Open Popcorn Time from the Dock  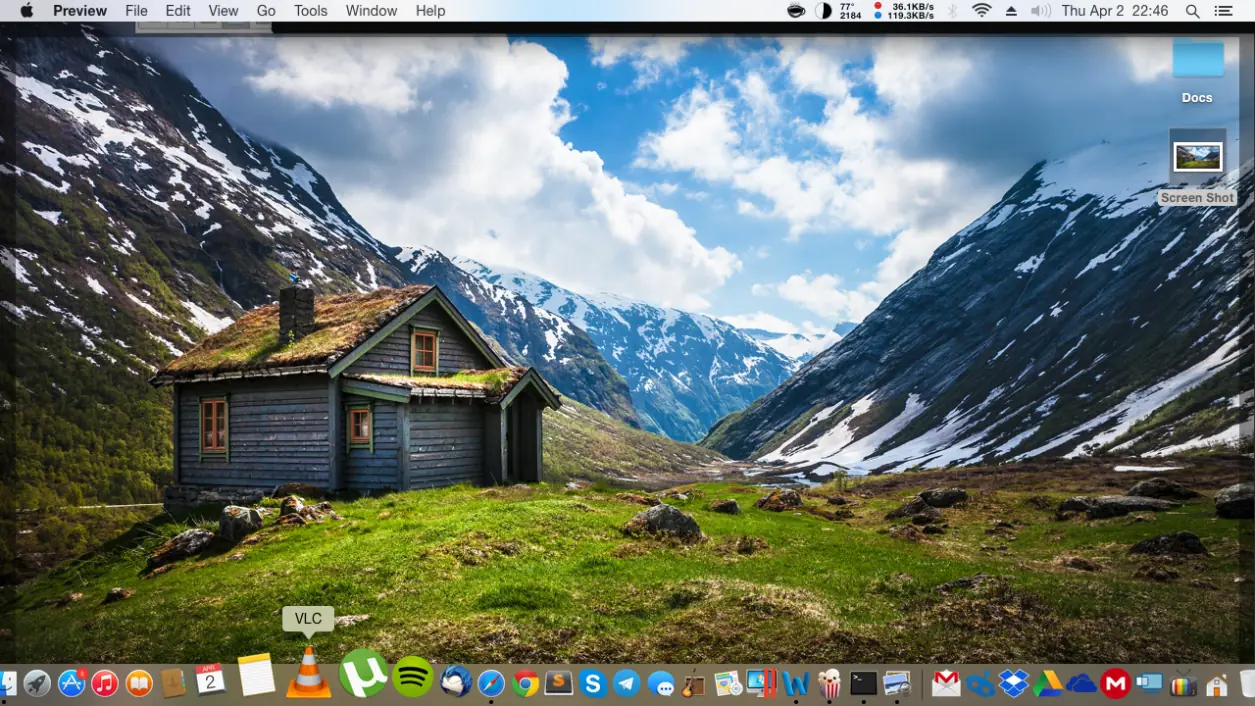tap(829, 683)
